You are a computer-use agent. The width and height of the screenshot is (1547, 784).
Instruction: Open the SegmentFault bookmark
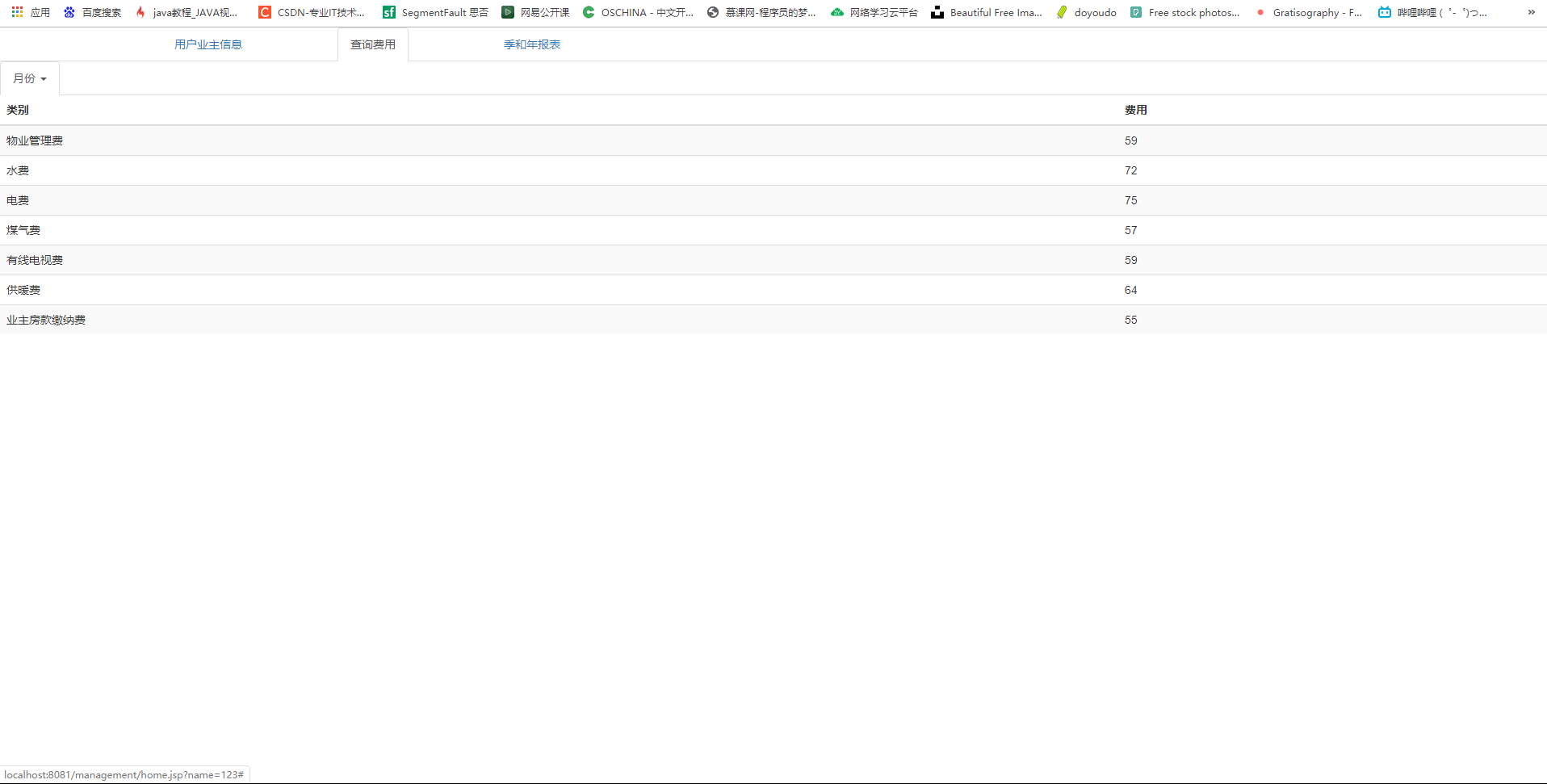click(x=435, y=12)
